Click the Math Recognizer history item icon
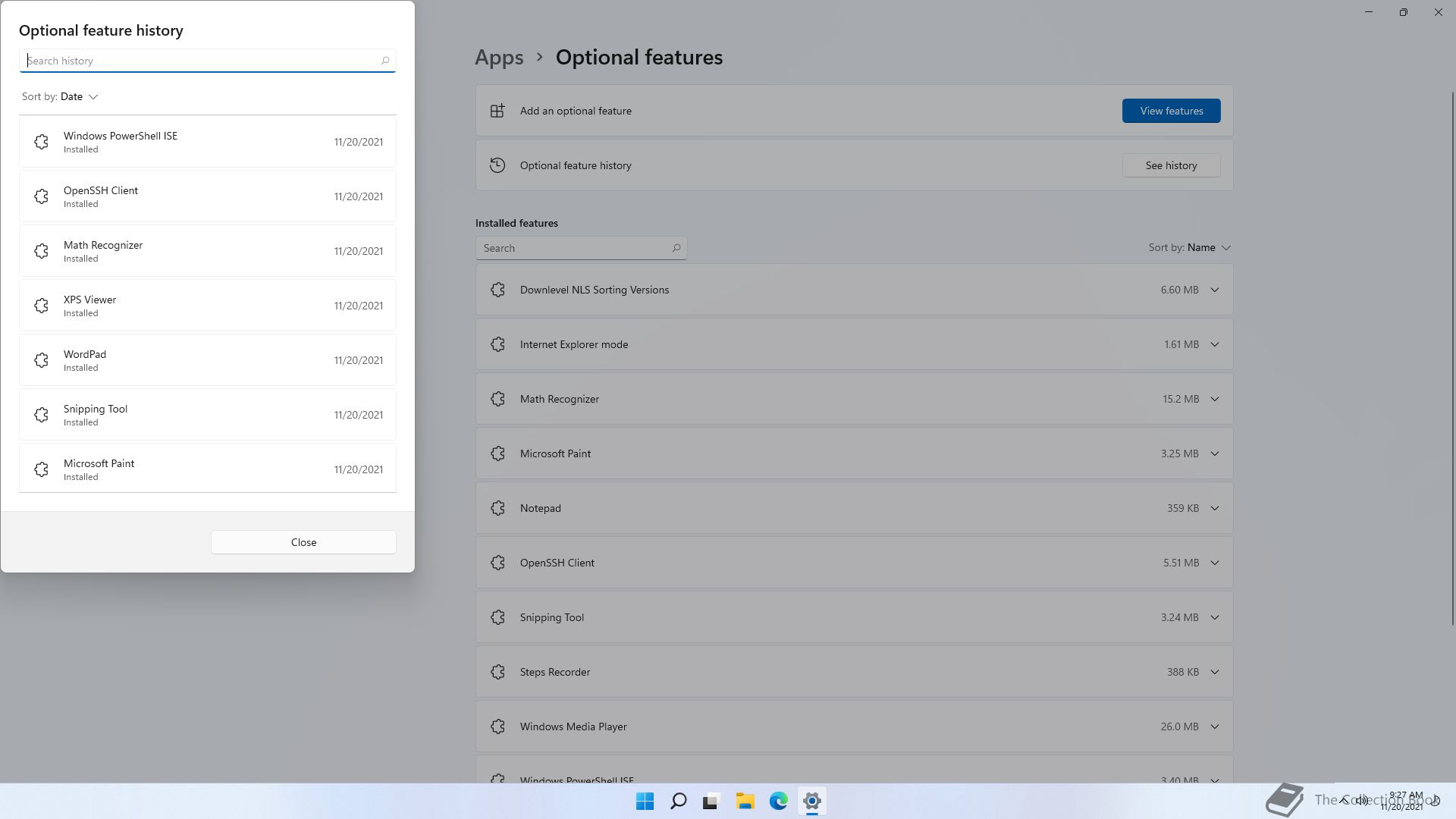 [x=42, y=251]
